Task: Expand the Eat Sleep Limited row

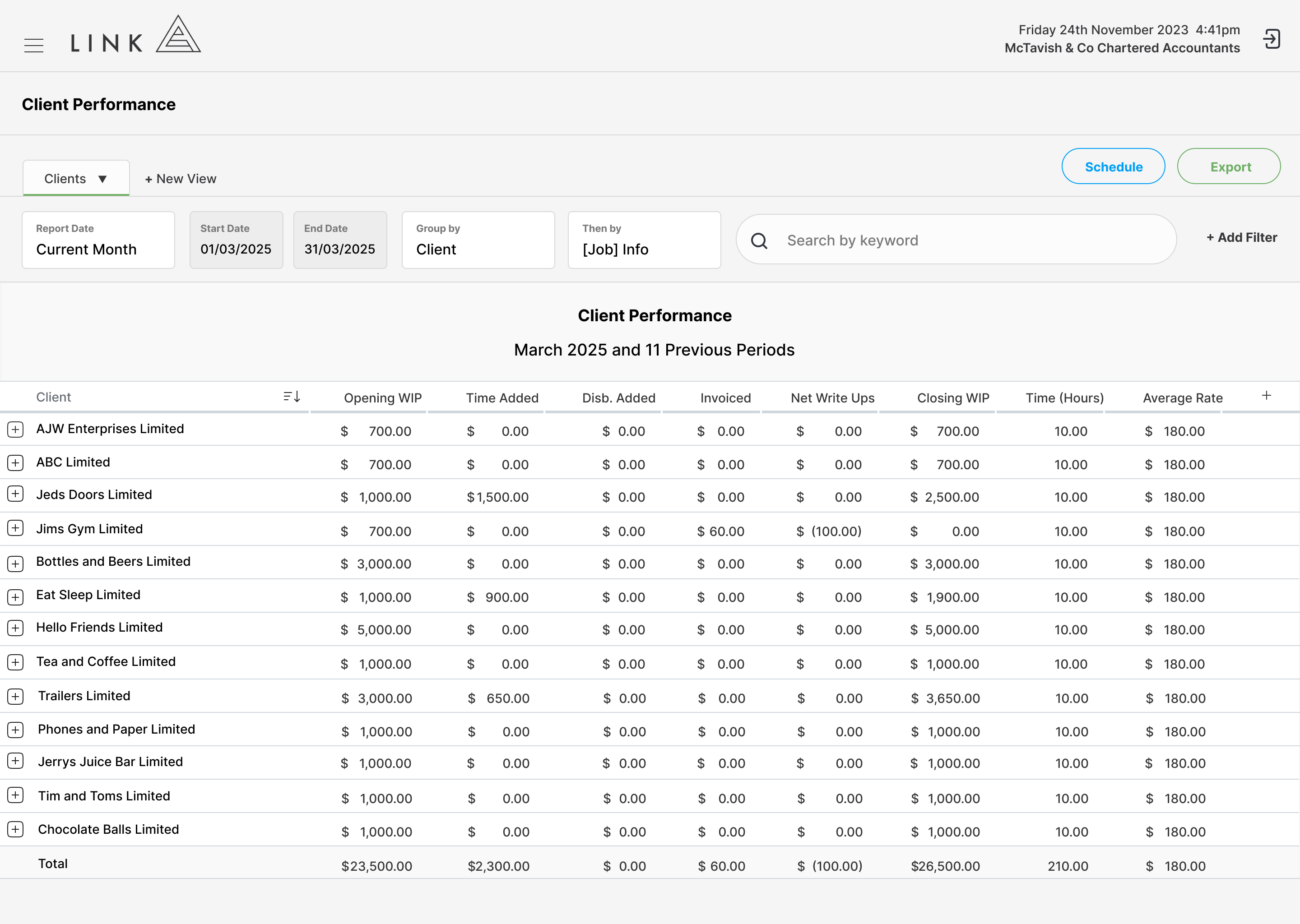Action: [15, 597]
